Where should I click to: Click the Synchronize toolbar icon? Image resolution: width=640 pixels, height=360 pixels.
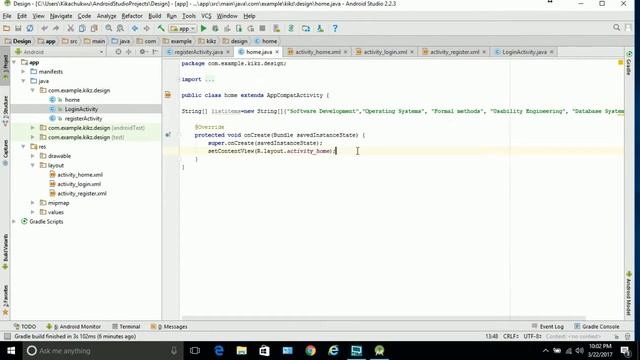[30, 28]
